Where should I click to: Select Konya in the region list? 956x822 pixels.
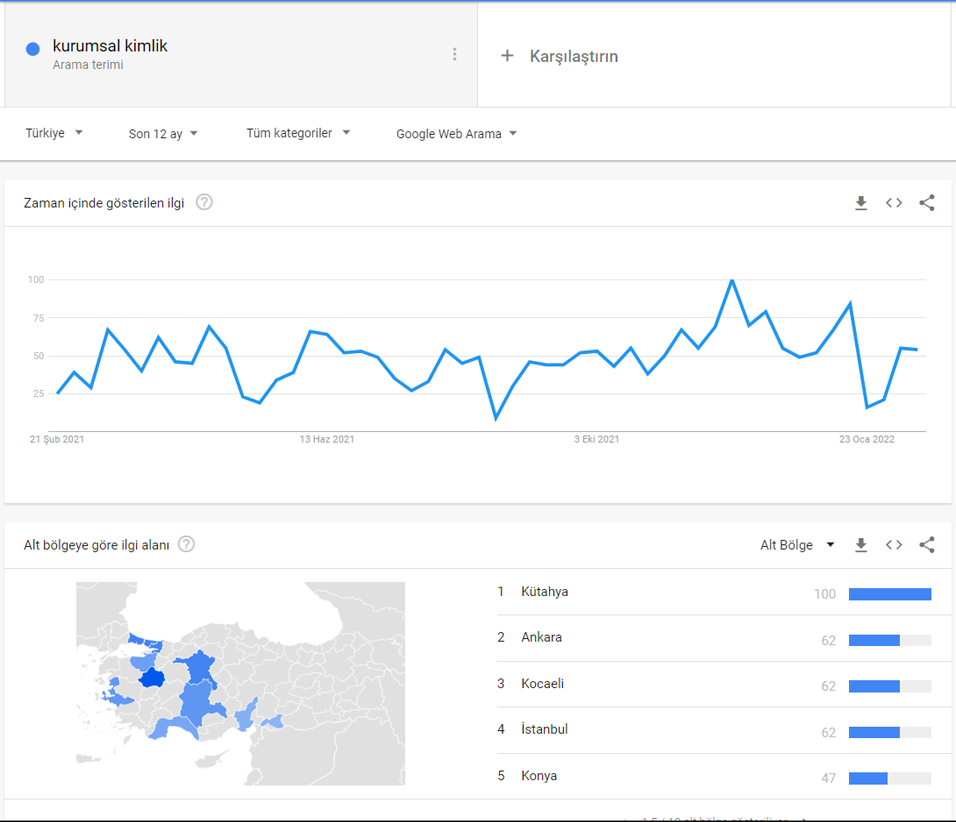tap(539, 776)
